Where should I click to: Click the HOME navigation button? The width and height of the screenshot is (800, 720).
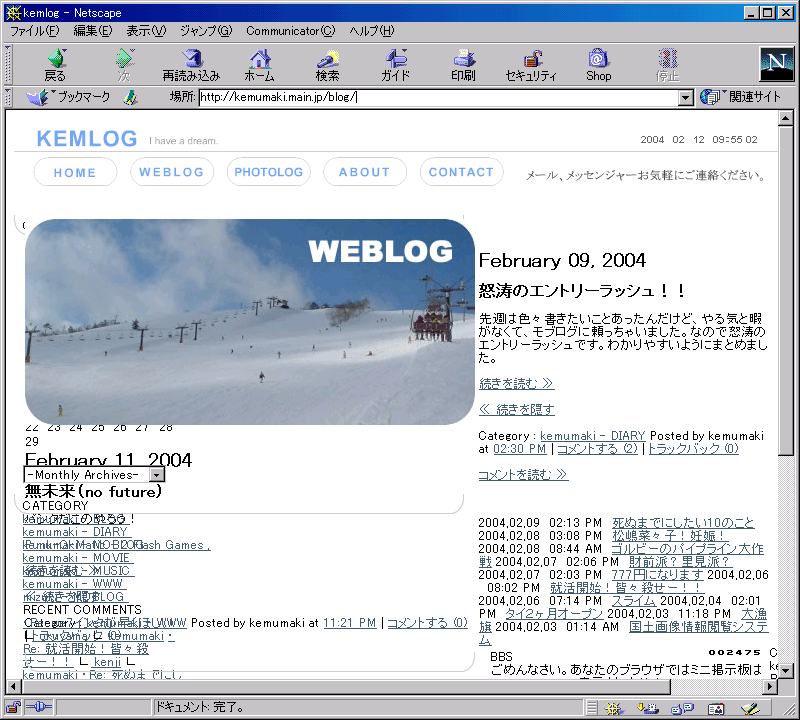75,172
